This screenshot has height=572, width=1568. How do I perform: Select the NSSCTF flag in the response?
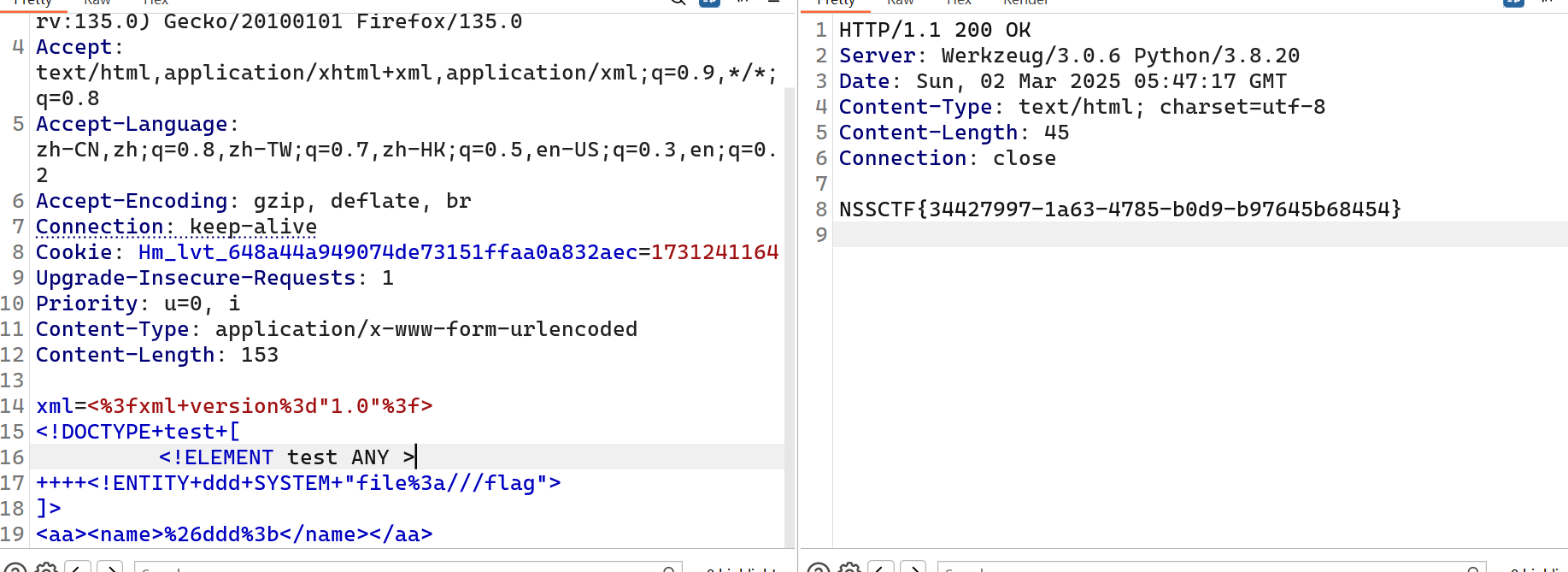[1120, 209]
